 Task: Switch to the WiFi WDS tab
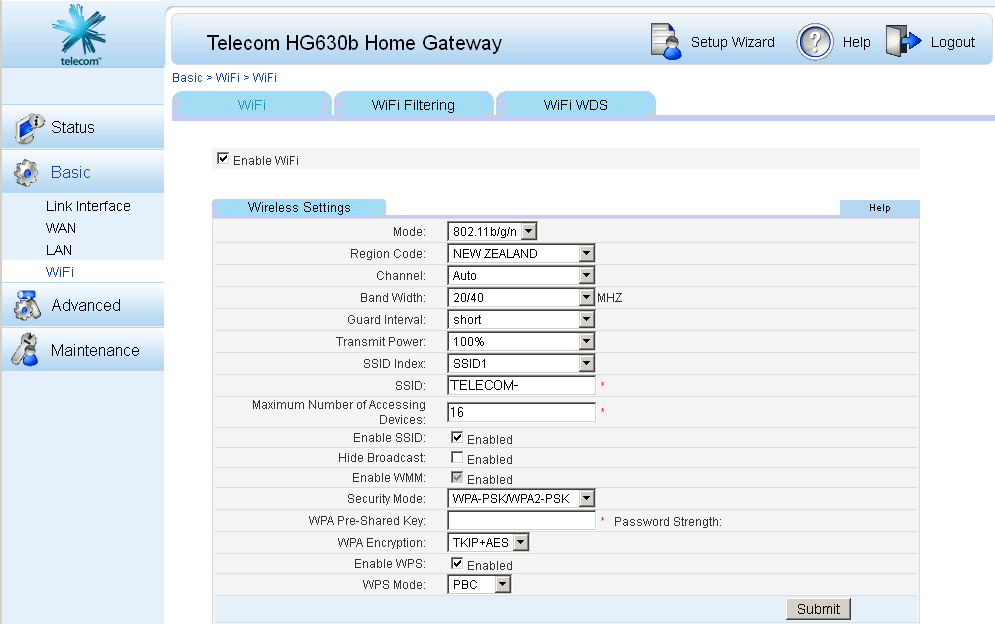(576, 105)
